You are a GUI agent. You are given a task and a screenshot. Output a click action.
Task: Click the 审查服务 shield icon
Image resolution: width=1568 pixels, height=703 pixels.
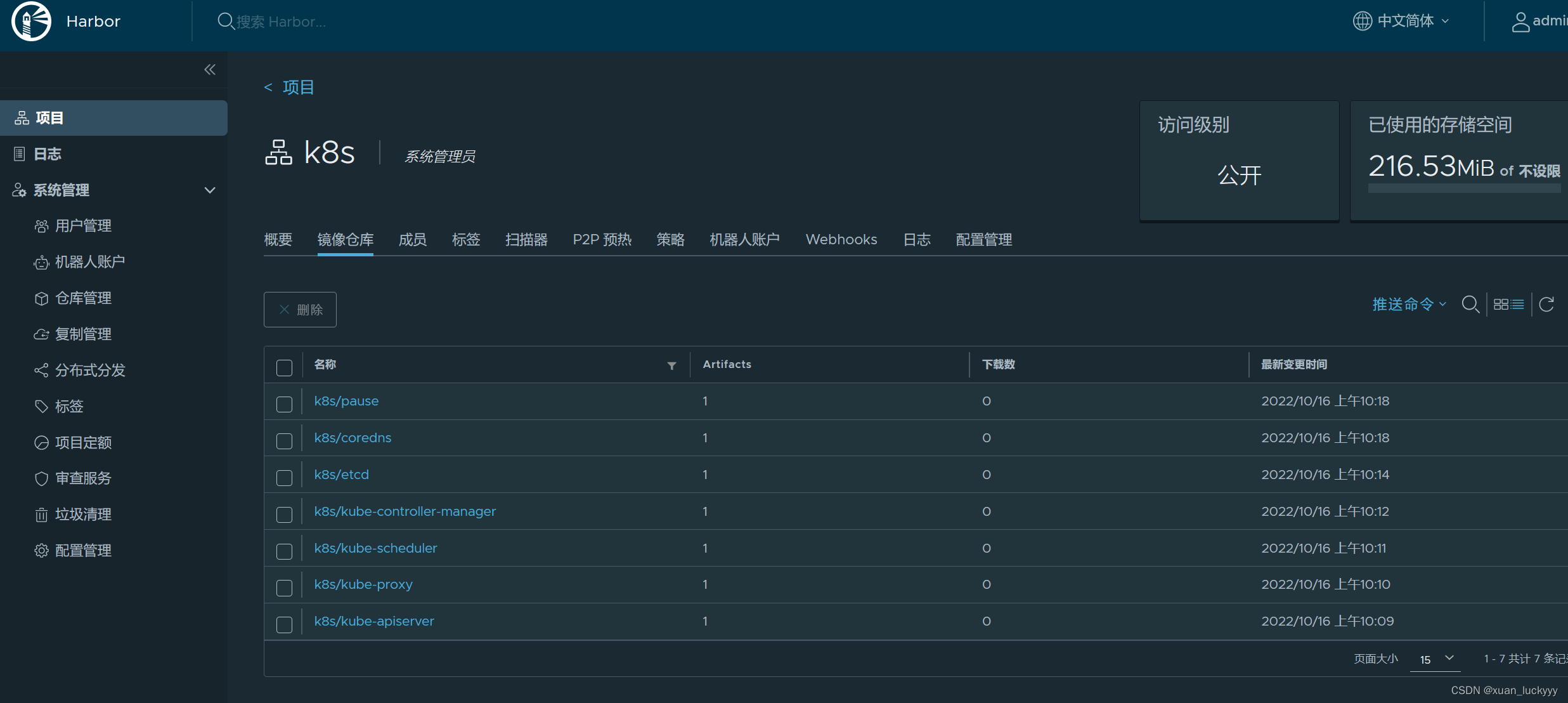pos(41,479)
